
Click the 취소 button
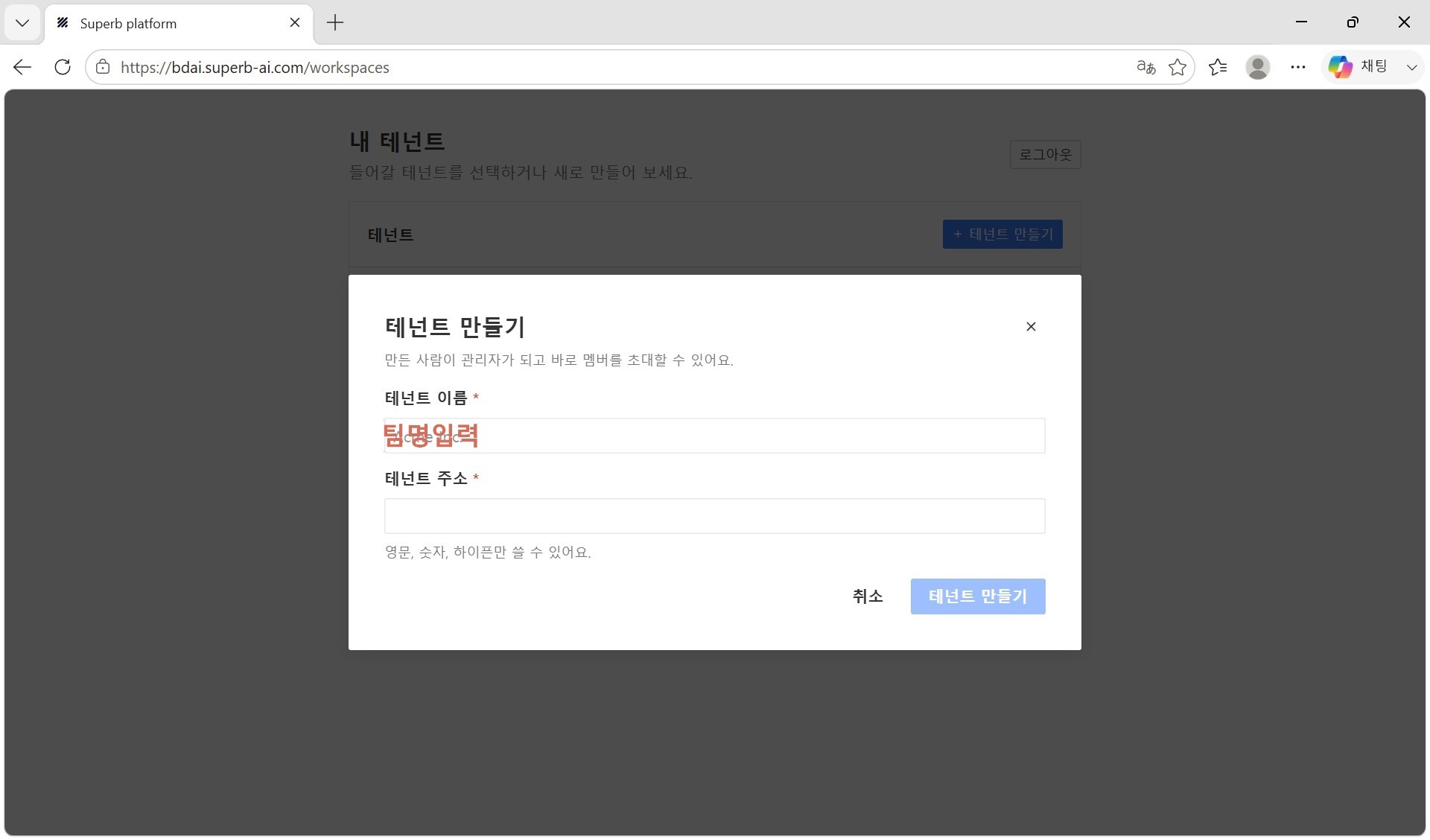(x=868, y=596)
